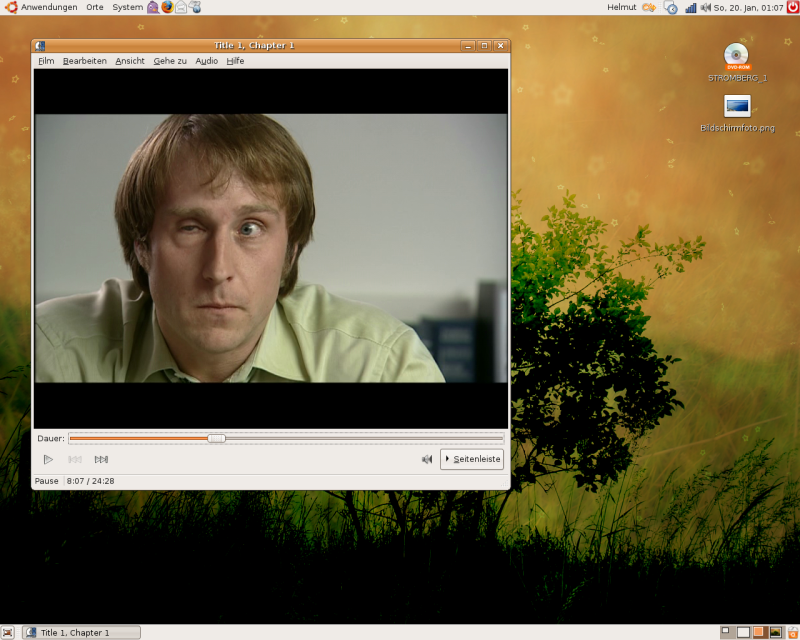This screenshot has width=800, height=640.
Task: Click the red power button icon
Action: [x=793, y=7]
